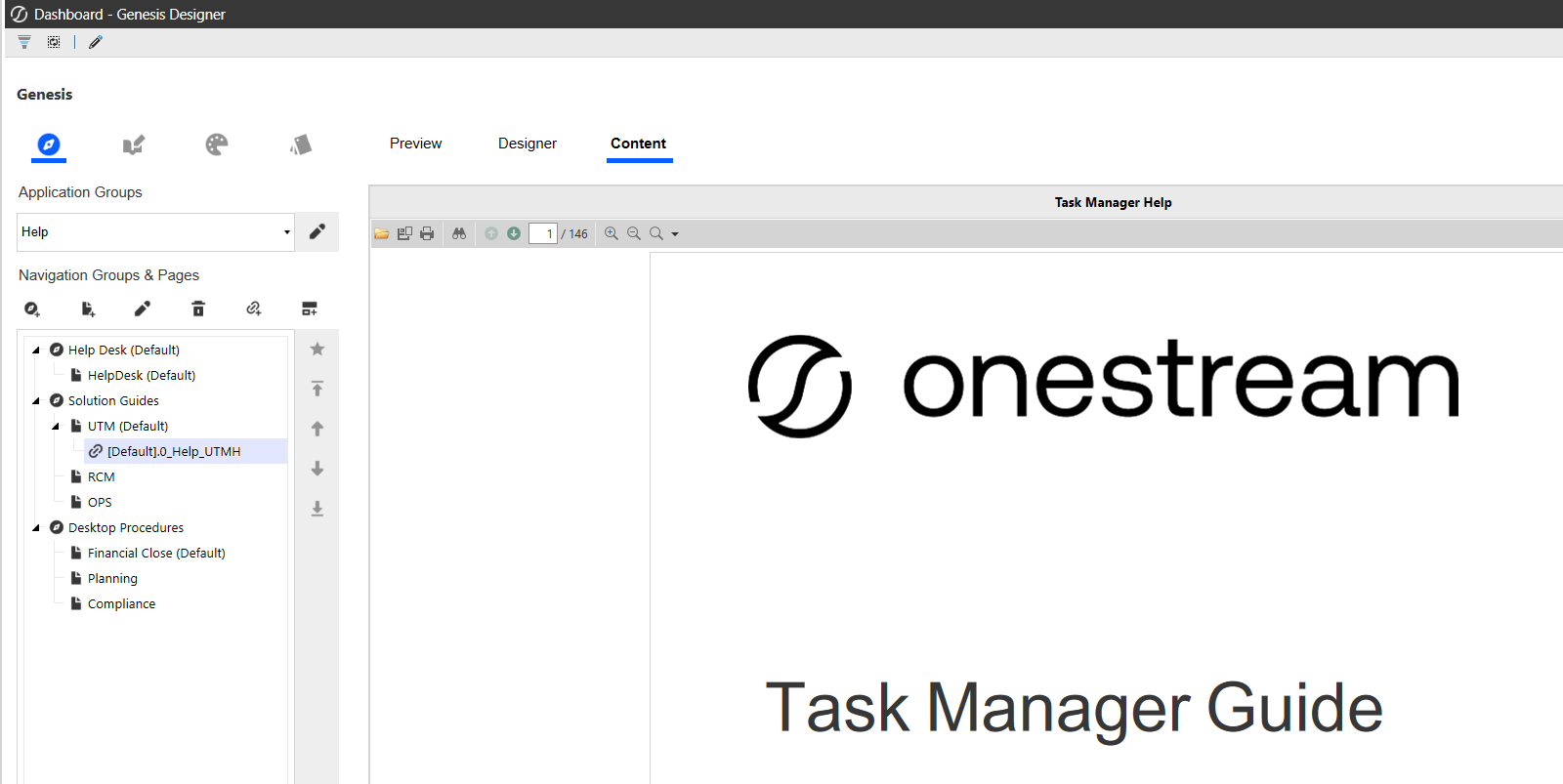The width and height of the screenshot is (1563, 784).
Task: Zoom in on the PDF viewer
Action: pos(612,233)
